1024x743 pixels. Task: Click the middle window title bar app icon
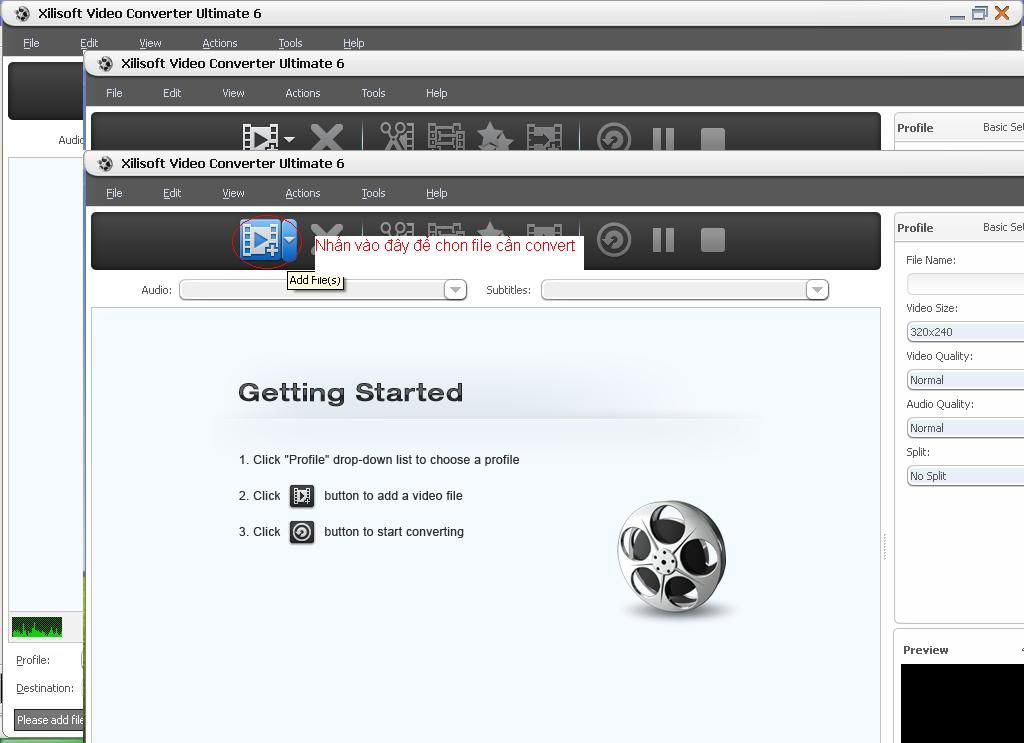105,63
